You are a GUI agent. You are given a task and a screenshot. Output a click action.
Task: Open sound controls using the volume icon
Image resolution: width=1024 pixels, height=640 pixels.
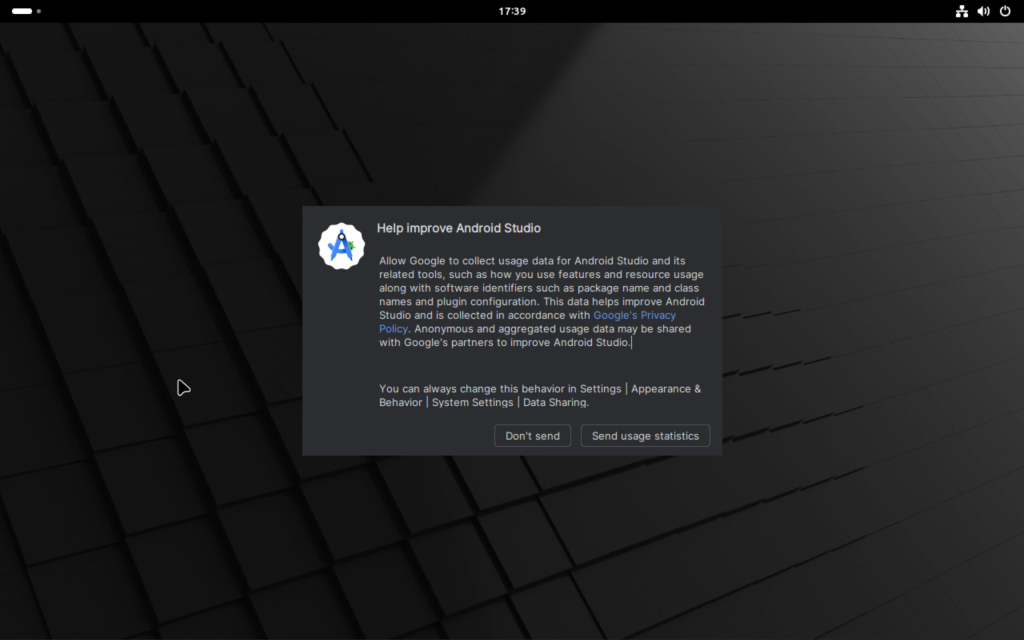(982, 11)
